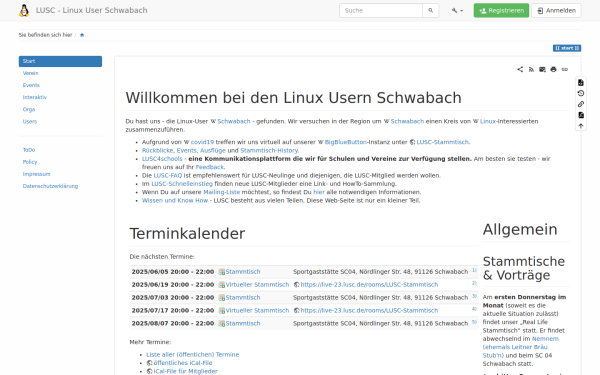Open live-23 room URL in 2025/06/19 row
The width and height of the screenshot is (600, 375).
pos(369,285)
